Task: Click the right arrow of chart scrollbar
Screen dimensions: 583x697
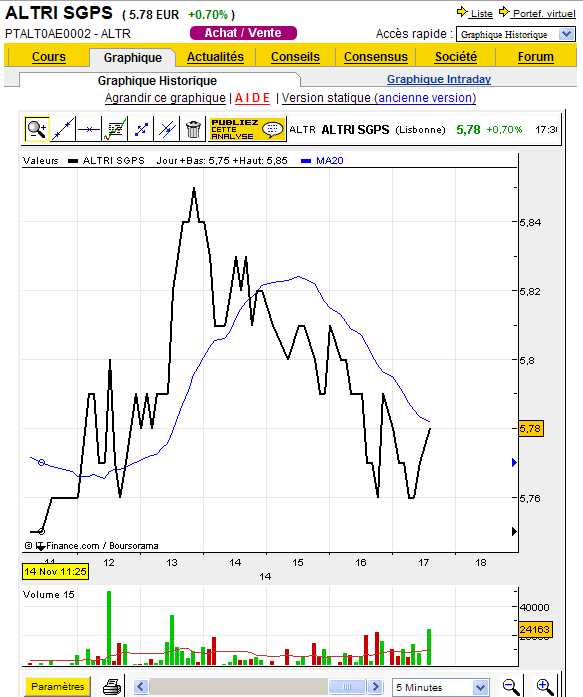Action: pyautogui.click(x=375, y=687)
